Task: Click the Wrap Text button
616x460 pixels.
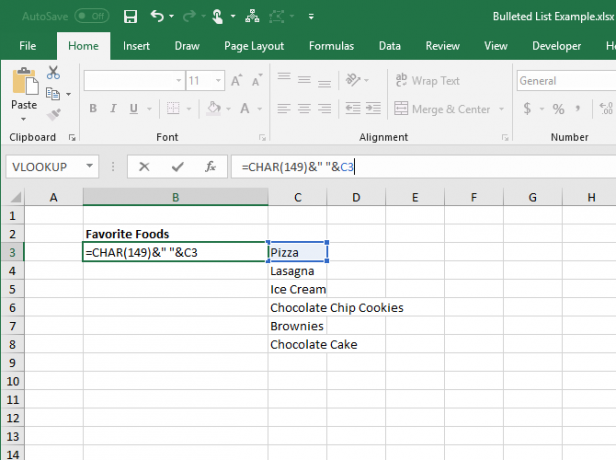Action: [427, 81]
